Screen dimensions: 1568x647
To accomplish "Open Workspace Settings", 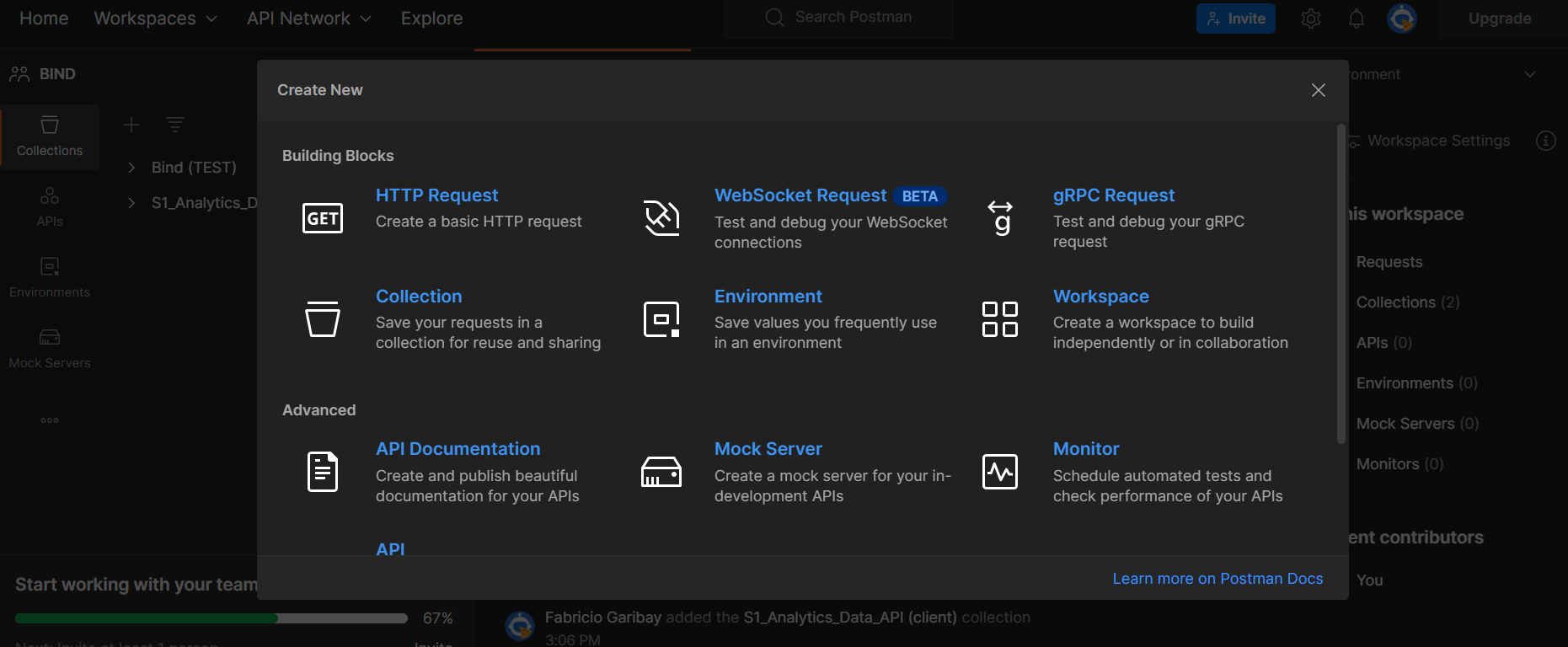I will [x=1438, y=141].
